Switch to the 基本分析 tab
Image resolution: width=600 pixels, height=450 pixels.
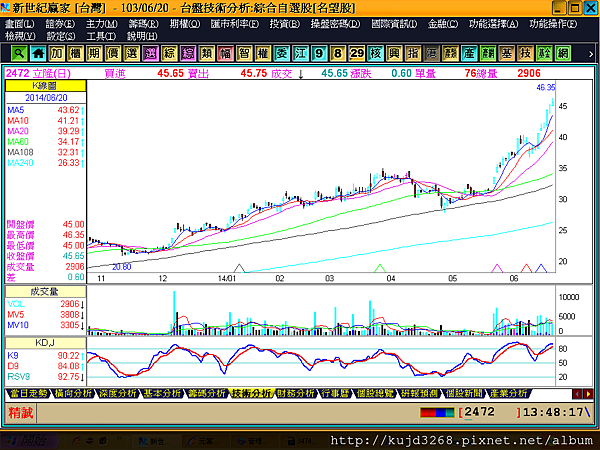click(162, 393)
